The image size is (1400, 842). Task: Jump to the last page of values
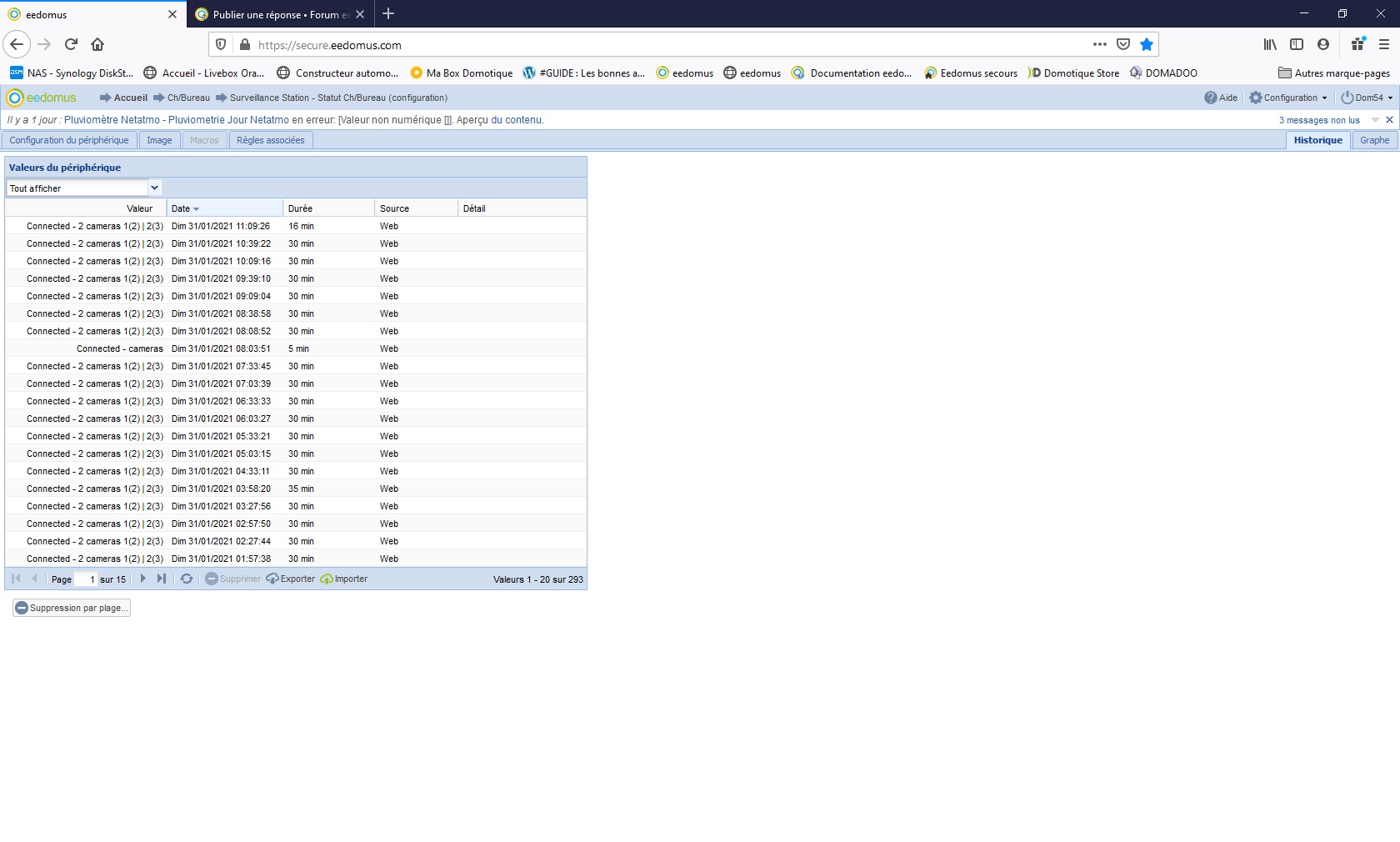162,579
